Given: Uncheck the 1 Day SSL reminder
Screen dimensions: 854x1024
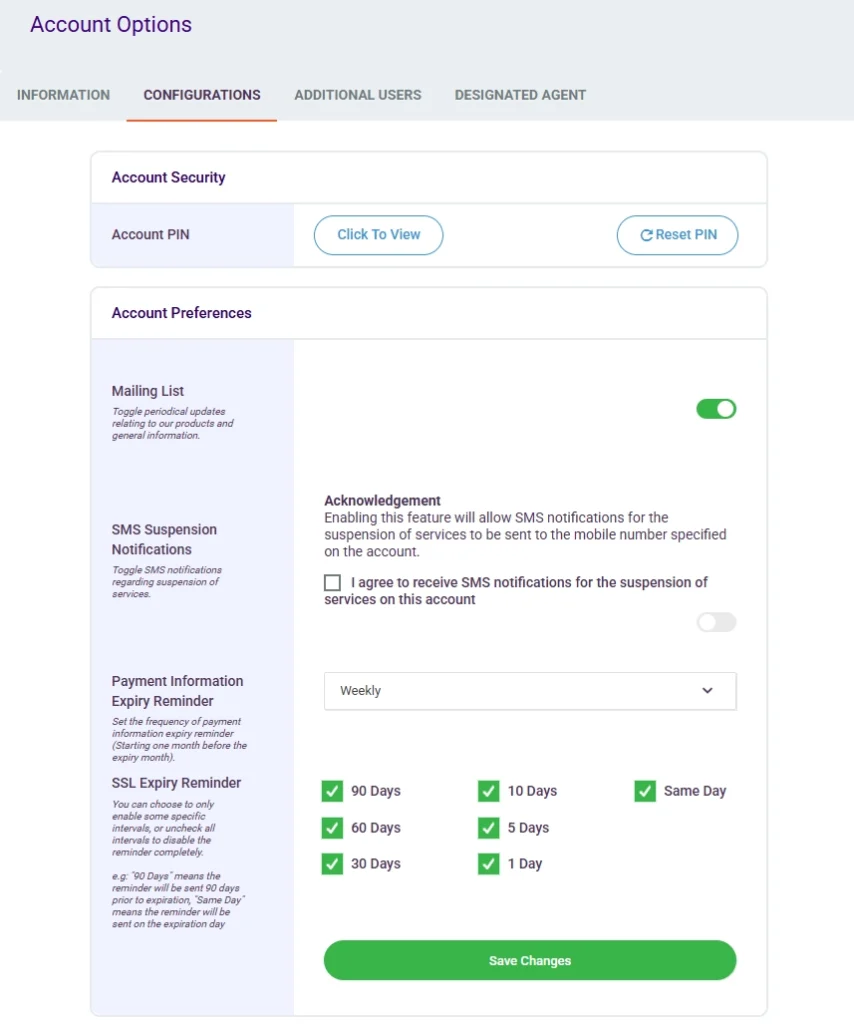Looking at the screenshot, I should (x=488, y=864).
